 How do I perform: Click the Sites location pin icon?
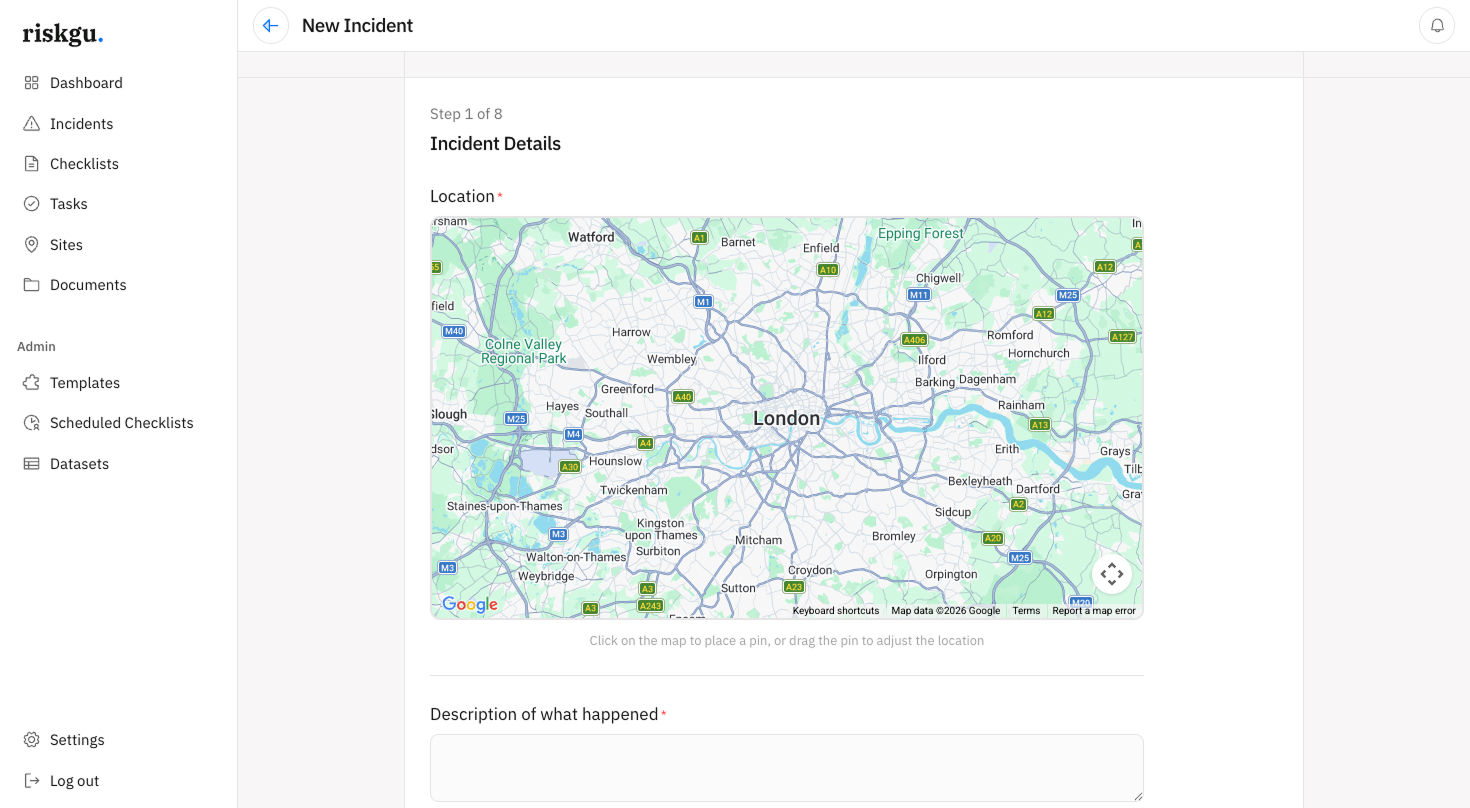32,245
